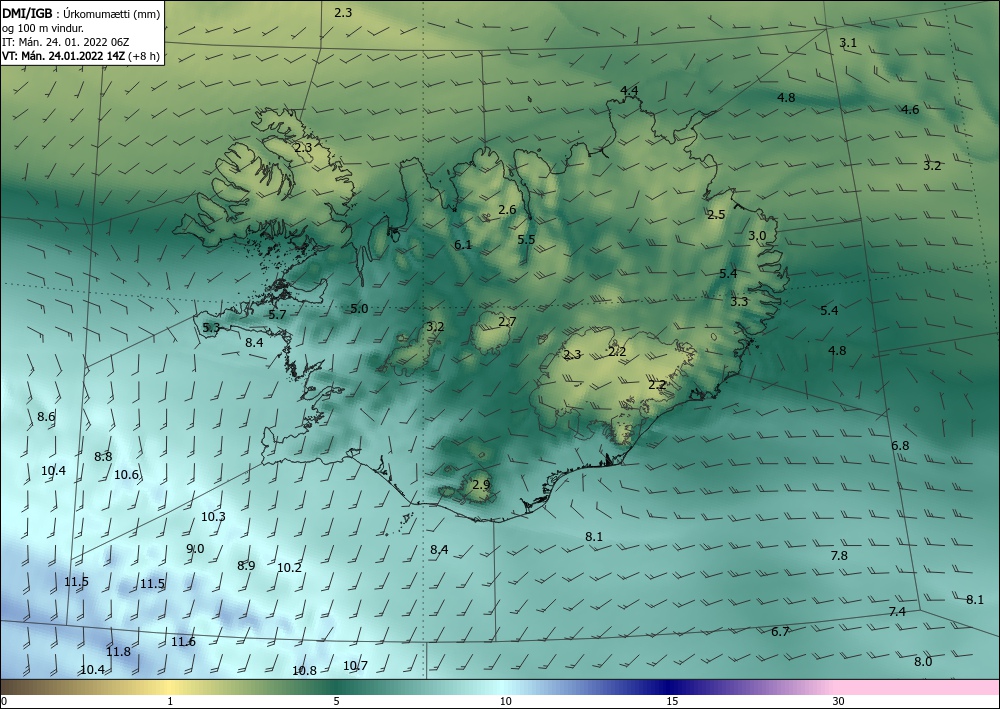Select the 6.1 value on the map

[463, 245]
